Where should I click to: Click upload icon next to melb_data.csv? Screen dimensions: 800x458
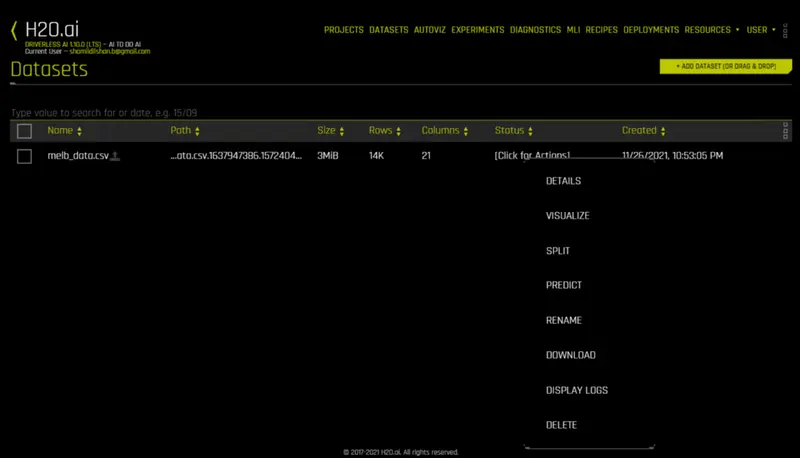[115, 156]
